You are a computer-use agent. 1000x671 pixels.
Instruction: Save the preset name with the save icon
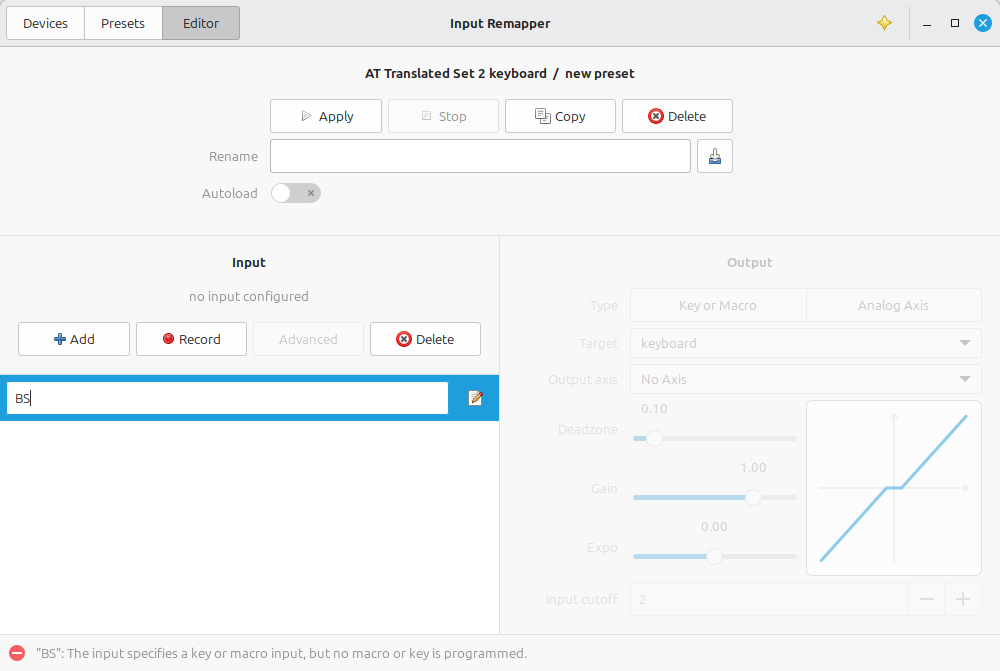click(x=714, y=156)
